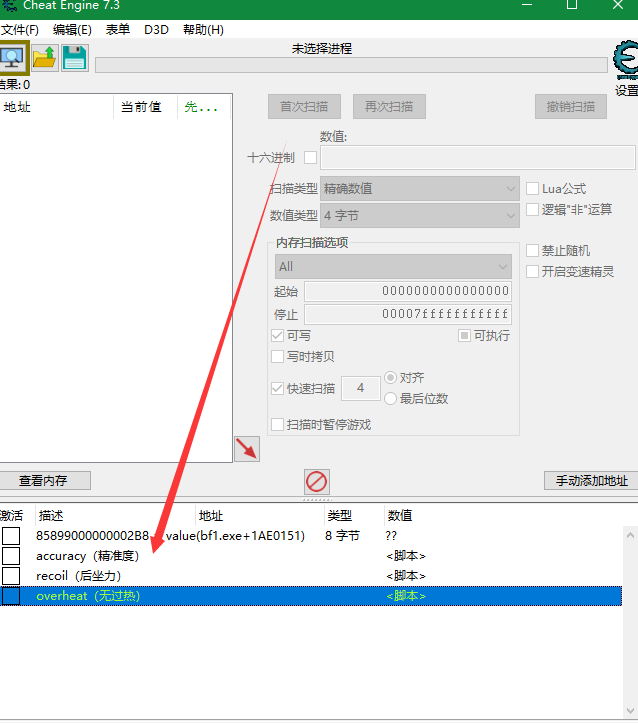Image resolution: width=638 pixels, height=723 pixels.
Task: Click the fast scan alignment value 4 field
Action: click(360, 388)
